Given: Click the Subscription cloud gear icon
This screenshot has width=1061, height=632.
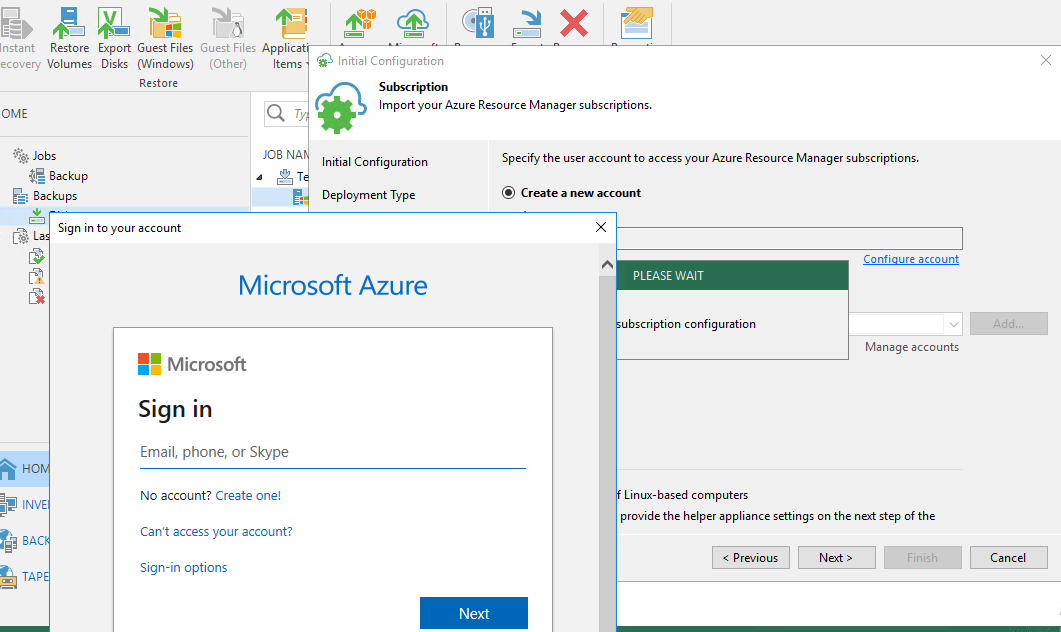Looking at the screenshot, I should coord(340,108).
